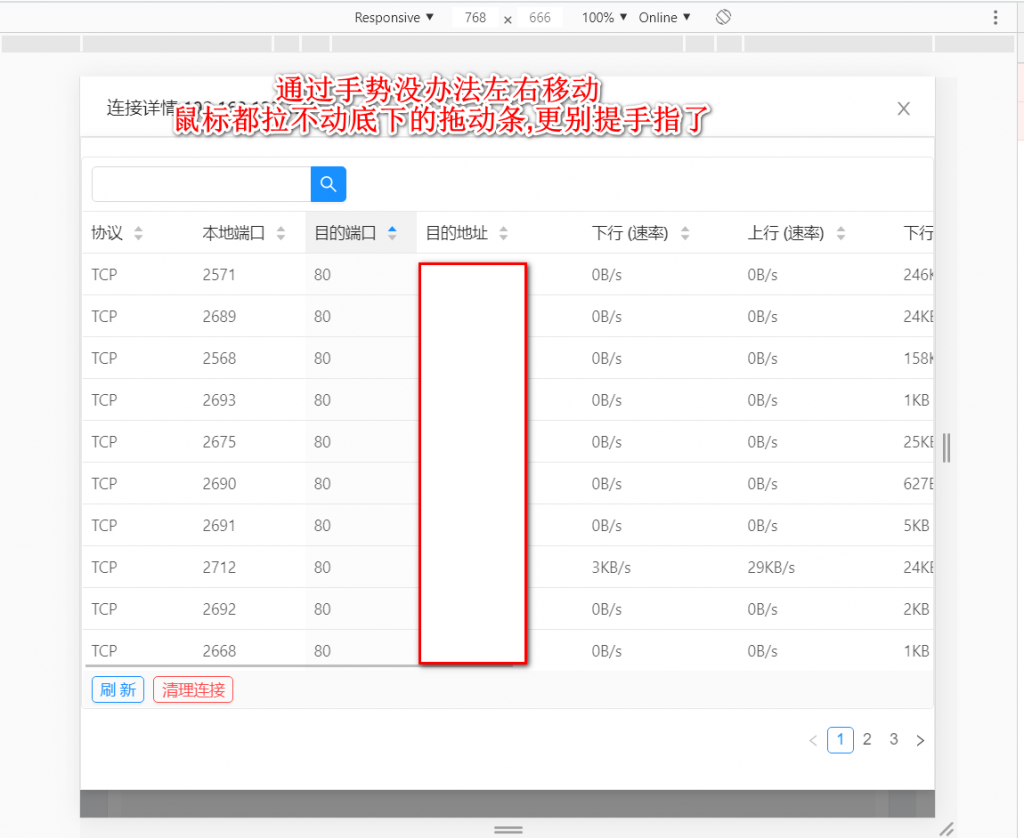
Task: Go to page 3 of results
Action: [x=893, y=740]
